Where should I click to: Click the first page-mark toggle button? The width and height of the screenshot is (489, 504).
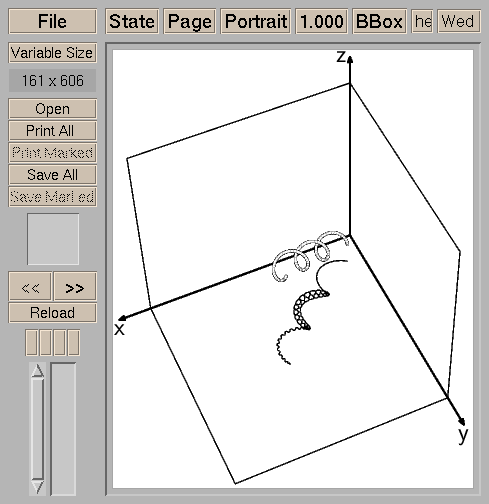[32, 343]
